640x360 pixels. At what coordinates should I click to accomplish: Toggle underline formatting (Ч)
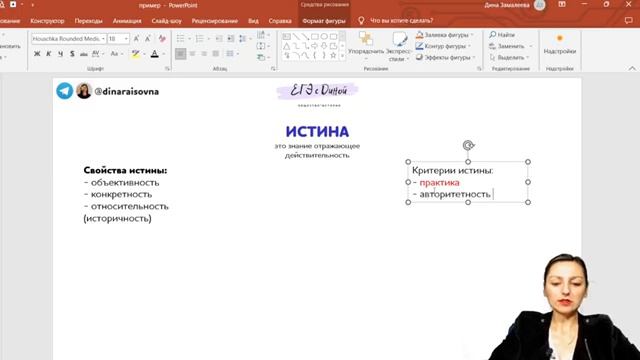pos(60,54)
